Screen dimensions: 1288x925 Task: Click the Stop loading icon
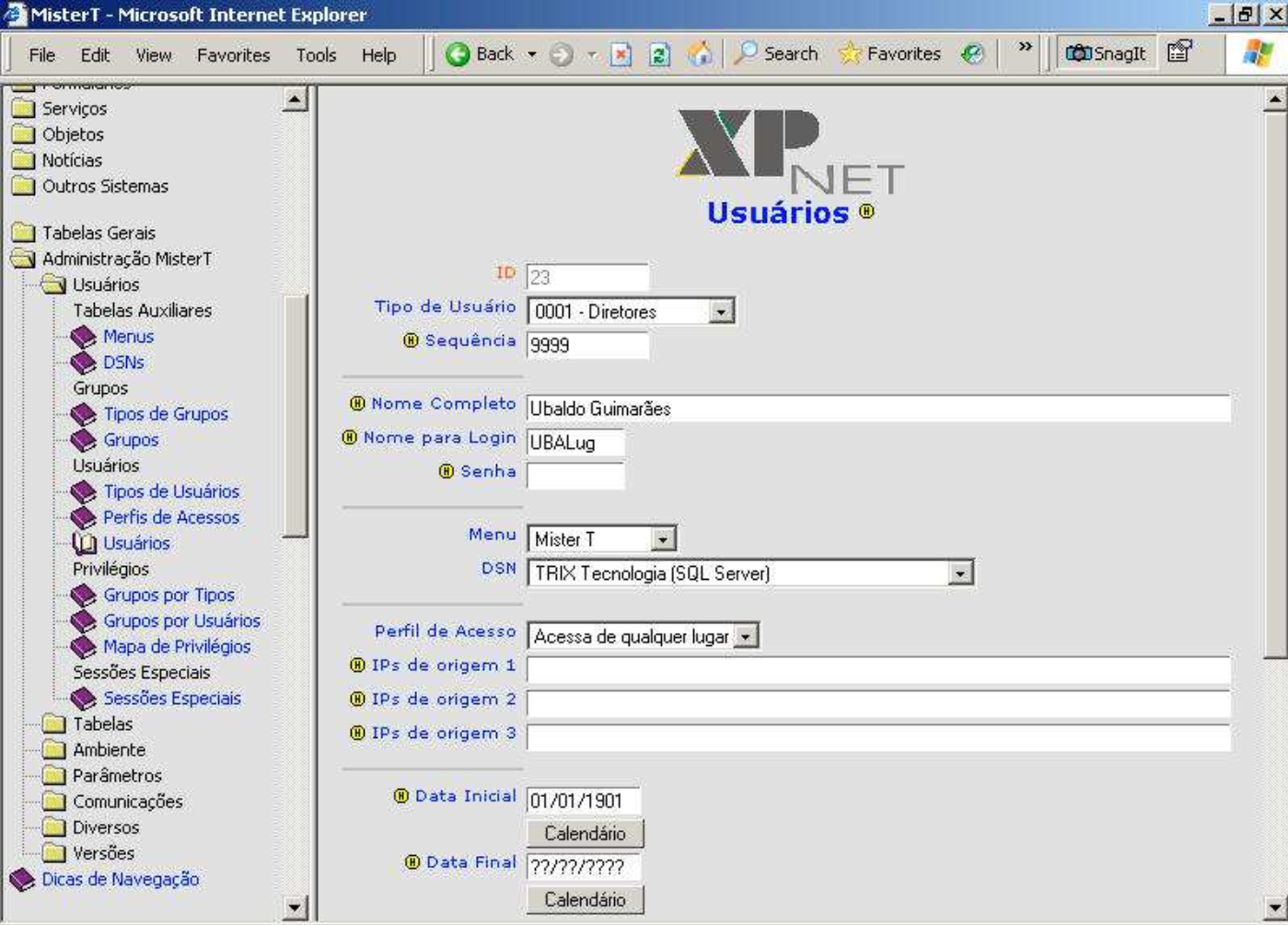pos(621,54)
